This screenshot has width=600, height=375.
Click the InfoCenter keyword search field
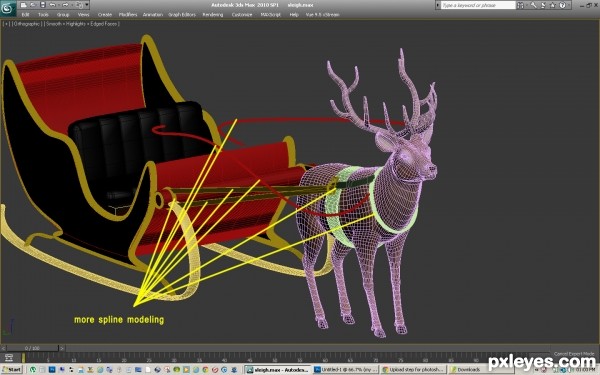[x=478, y=5]
